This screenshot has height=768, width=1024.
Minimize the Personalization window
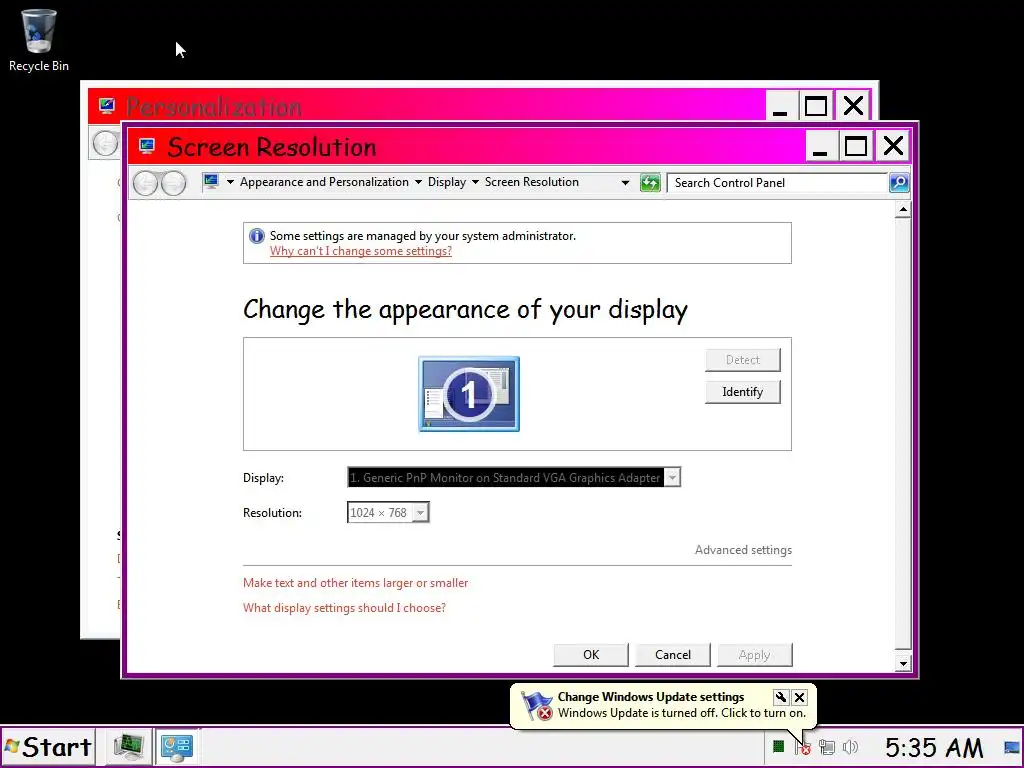point(780,106)
